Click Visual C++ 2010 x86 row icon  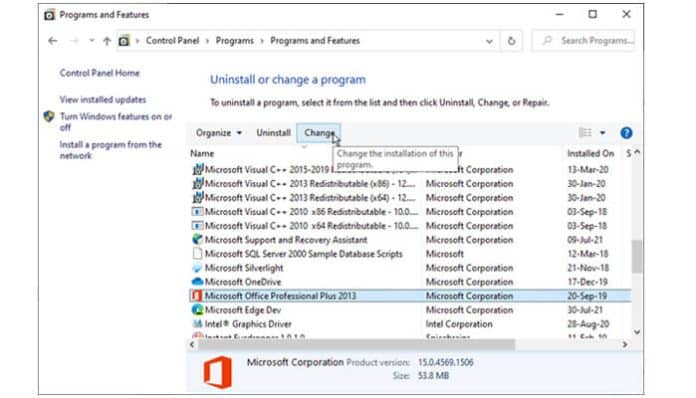(198, 212)
